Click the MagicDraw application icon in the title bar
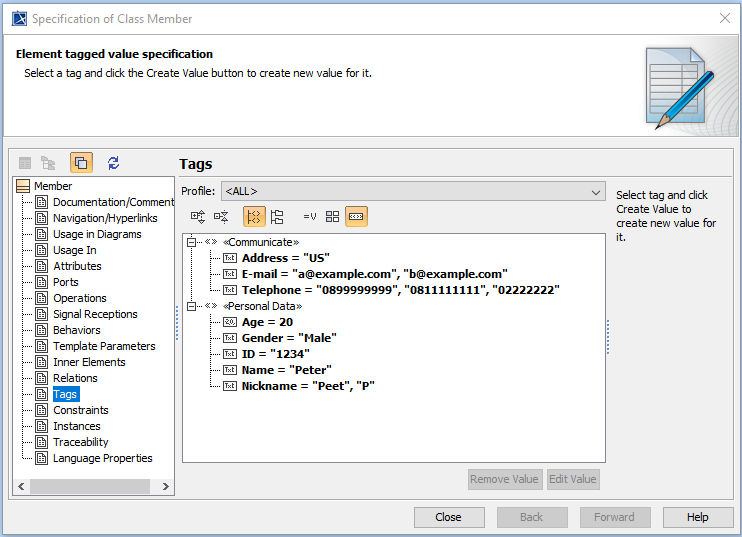742x537 pixels. click(x=19, y=18)
